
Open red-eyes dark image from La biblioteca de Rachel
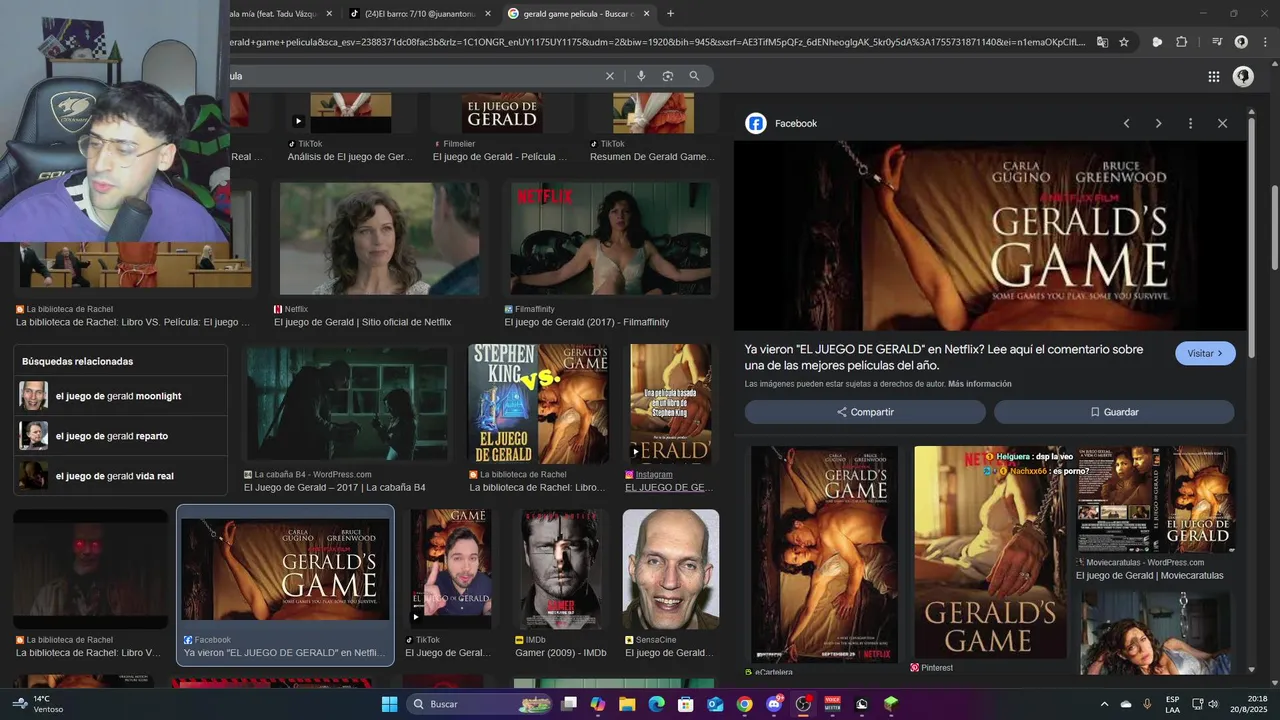coord(90,569)
